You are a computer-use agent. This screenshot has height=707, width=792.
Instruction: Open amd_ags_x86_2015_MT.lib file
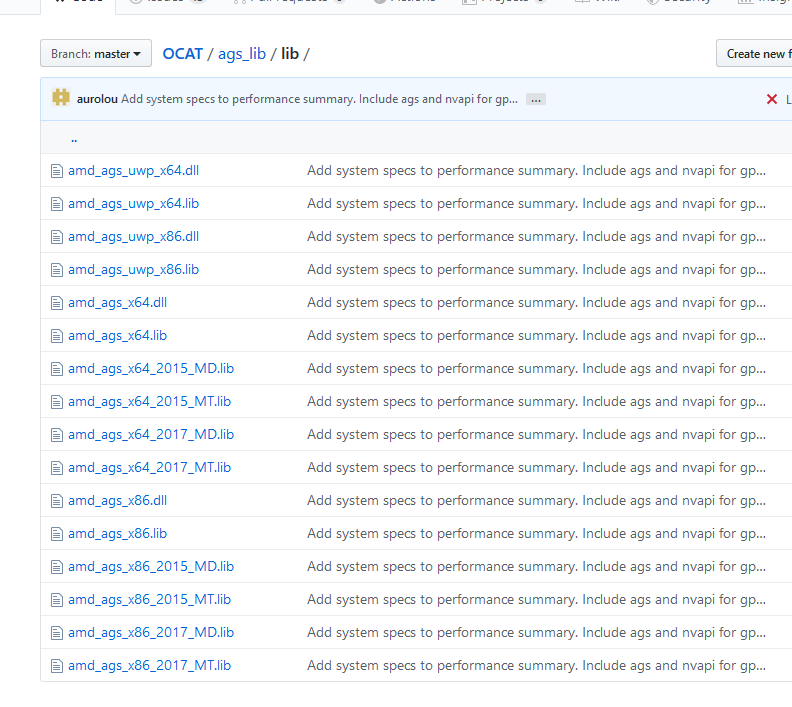tap(150, 599)
